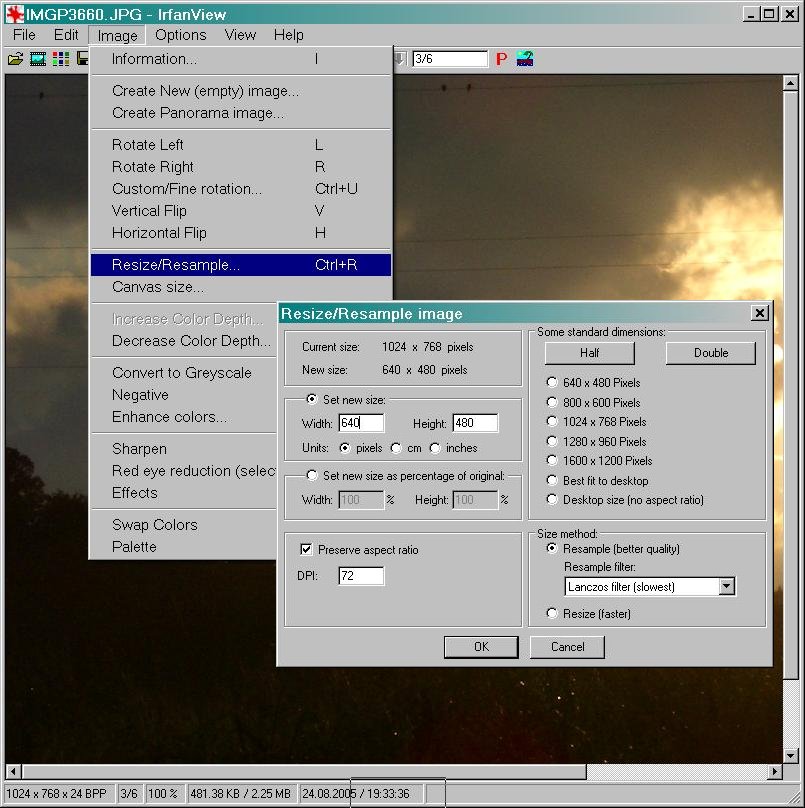Choose Set new size as percentage option

(312, 476)
